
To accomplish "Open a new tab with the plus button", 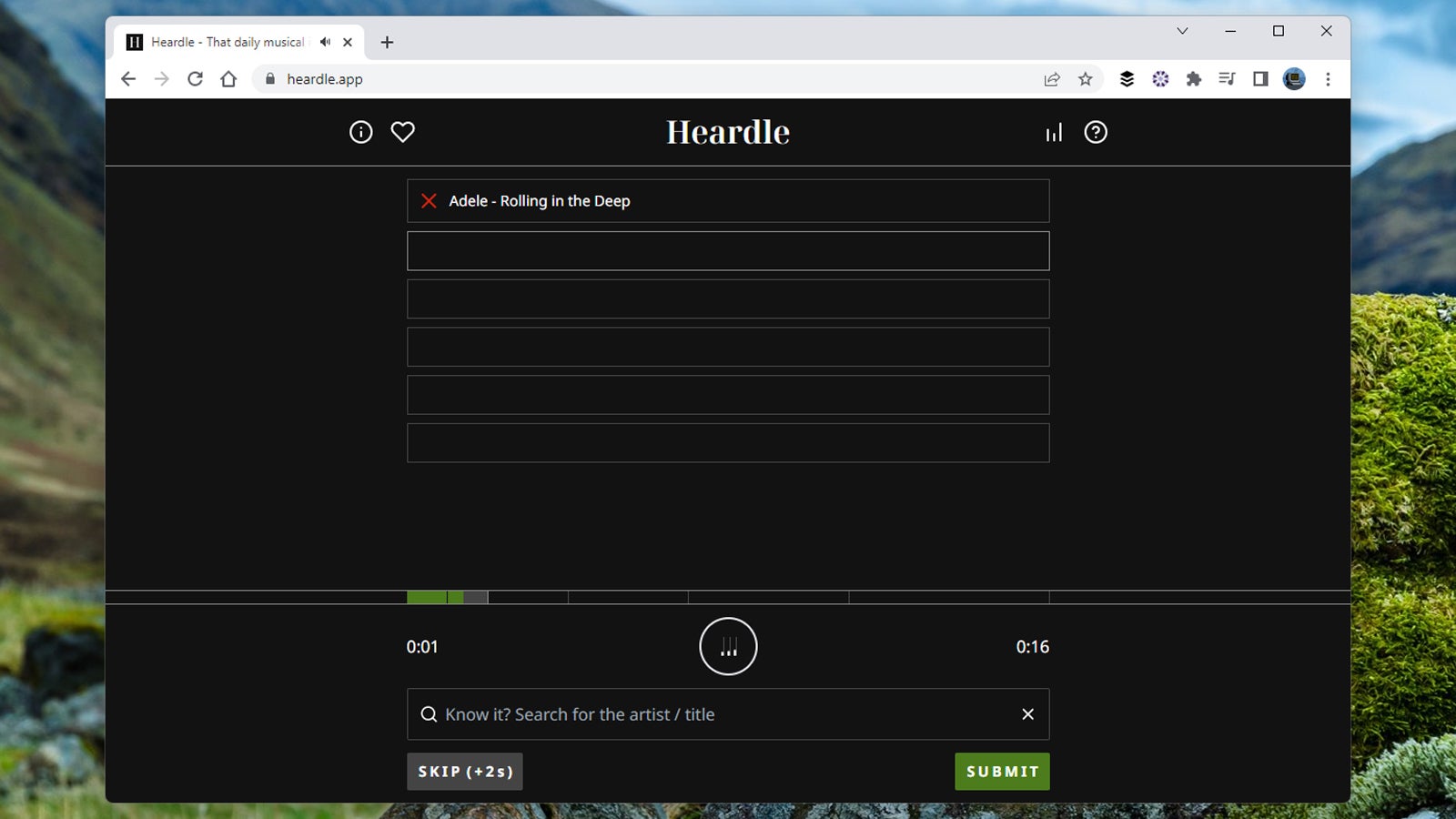I will click(388, 42).
